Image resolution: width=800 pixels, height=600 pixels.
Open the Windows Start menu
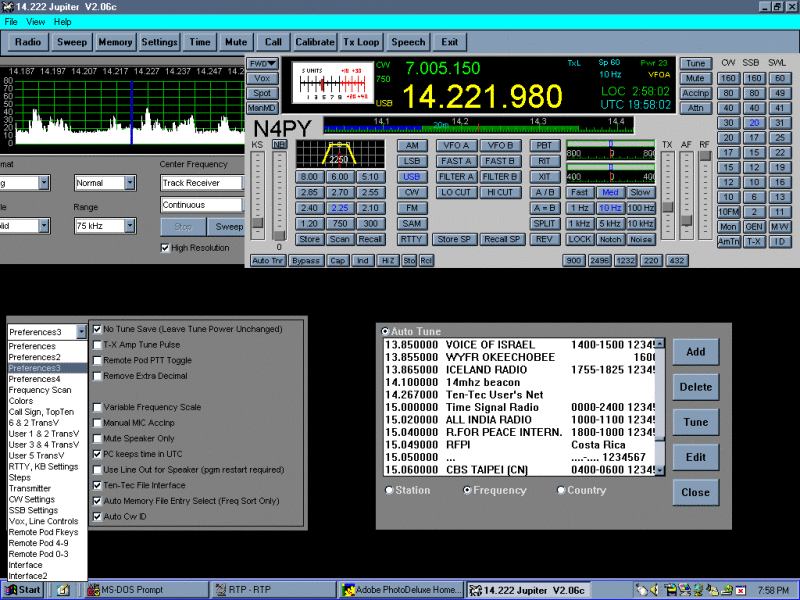22,590
